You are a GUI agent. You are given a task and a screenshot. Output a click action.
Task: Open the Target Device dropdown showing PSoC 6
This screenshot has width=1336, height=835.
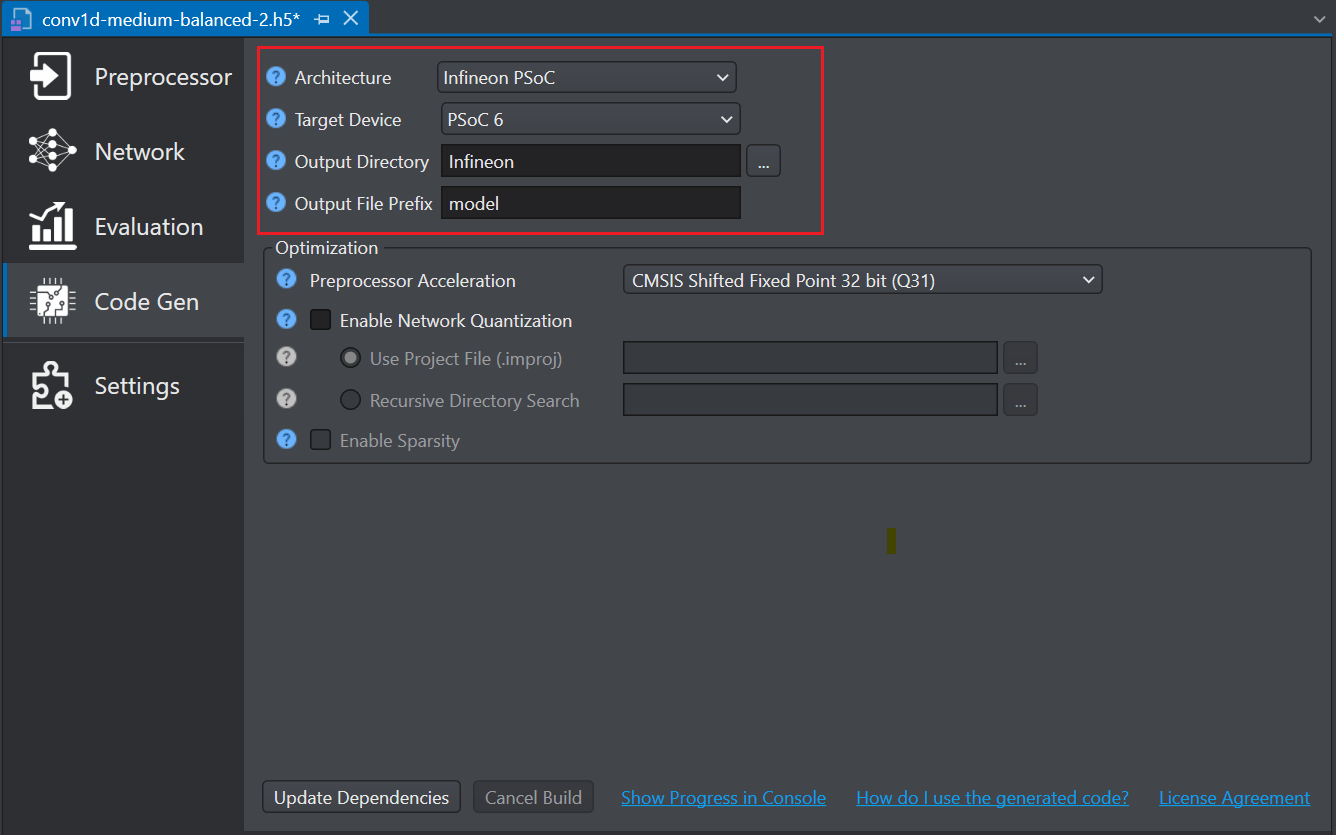[591, 119]
